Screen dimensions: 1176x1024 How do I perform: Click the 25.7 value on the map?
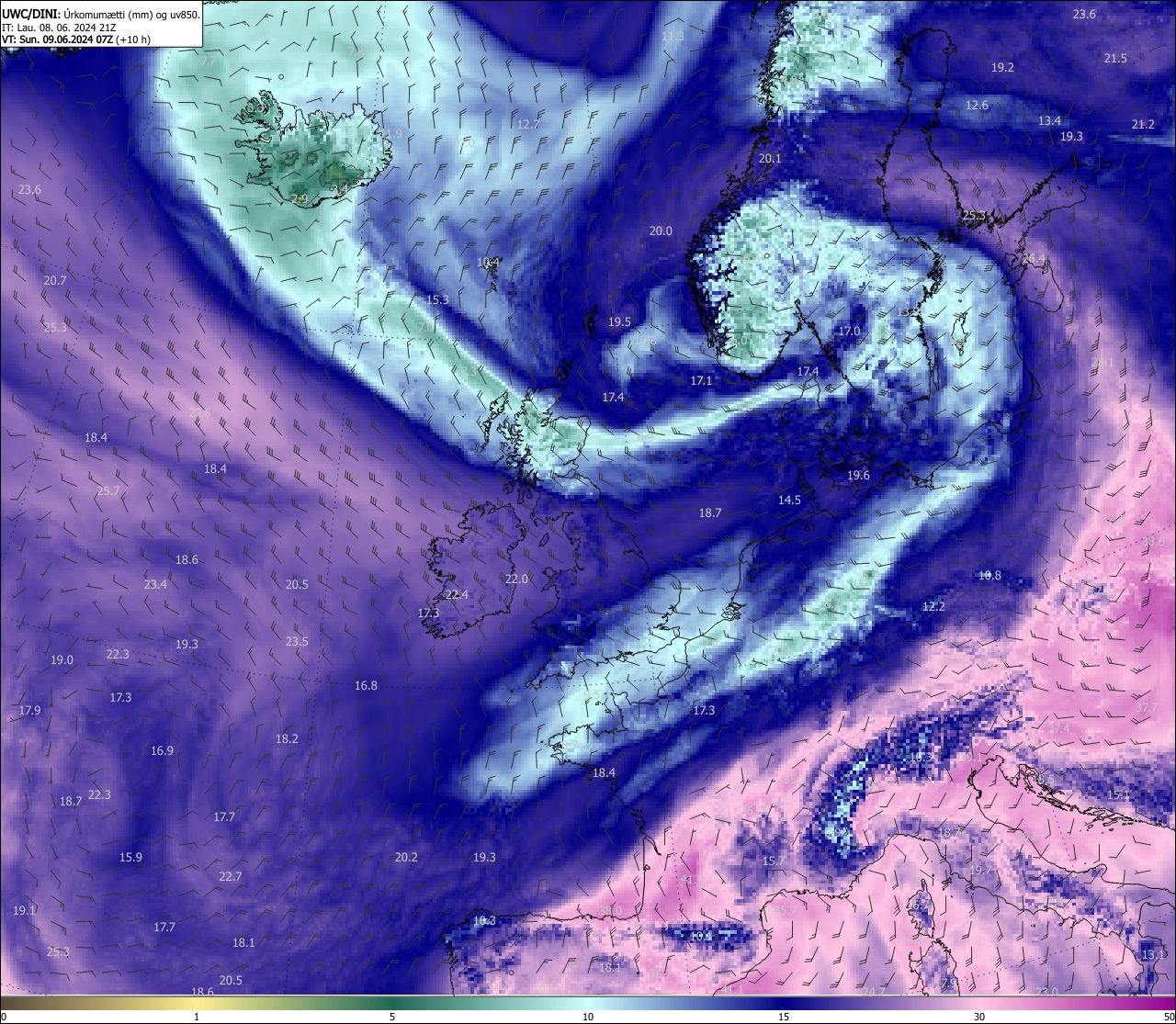coord(108,490)
